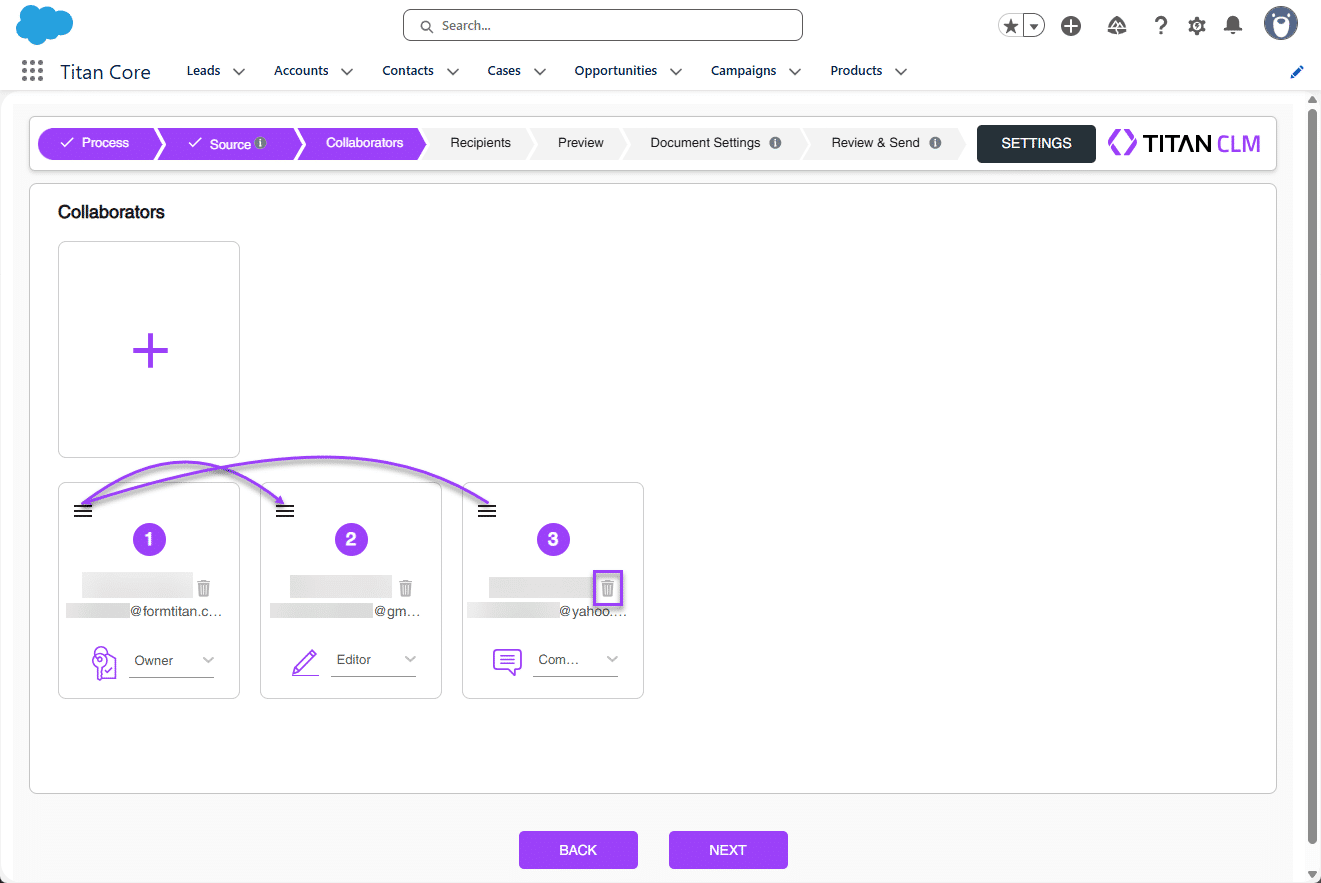Delete collaborator 3 with the highlighted trash icon

pyautogui.click(x=607, y=588)
